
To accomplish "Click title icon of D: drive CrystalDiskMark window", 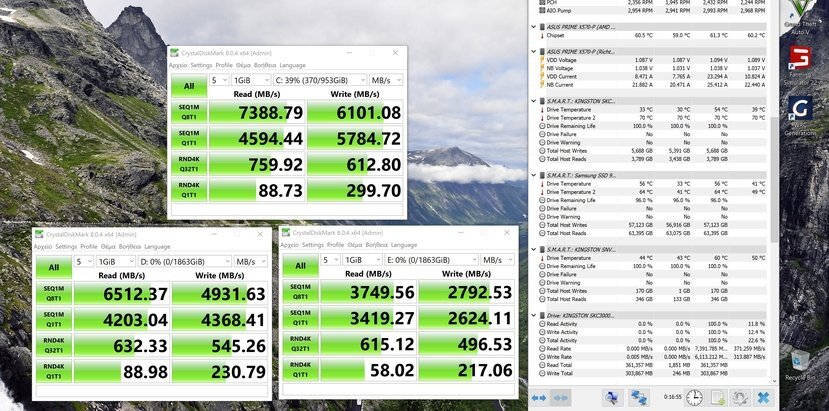I will click(x=39, y=234).
